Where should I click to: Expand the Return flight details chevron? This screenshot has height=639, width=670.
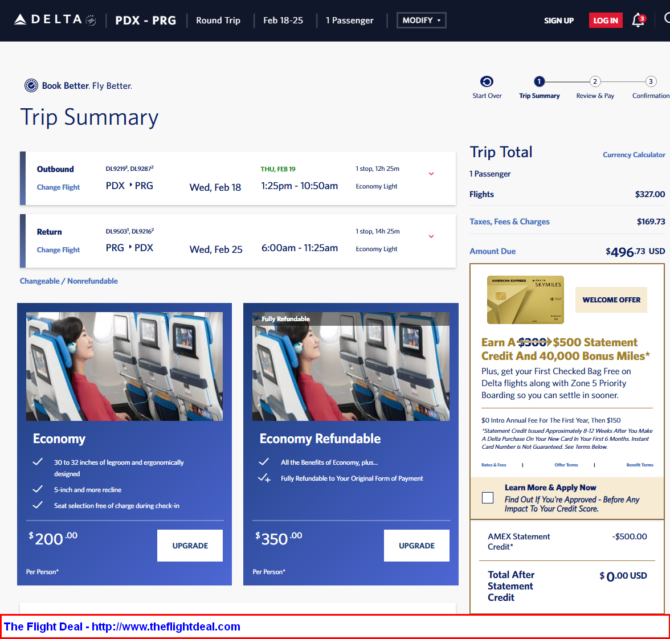coord(431,236)
